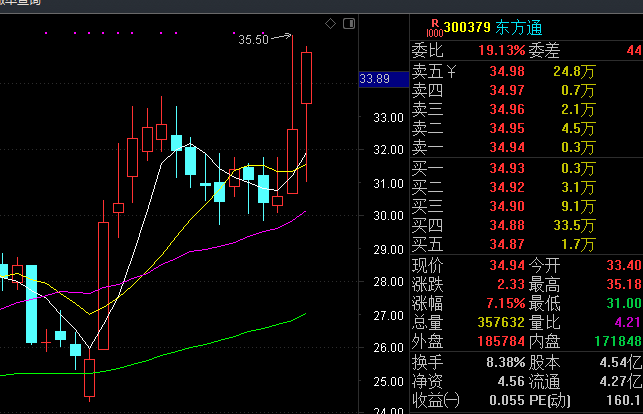
Task: Click the 收益(一) value 0.055
Action: click(x=507, y=400)
